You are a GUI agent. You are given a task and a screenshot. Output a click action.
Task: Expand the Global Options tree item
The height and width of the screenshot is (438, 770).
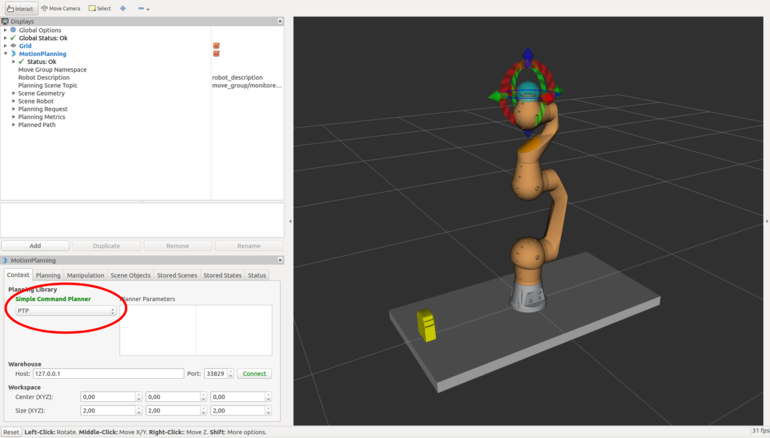[x=6, y=30]
